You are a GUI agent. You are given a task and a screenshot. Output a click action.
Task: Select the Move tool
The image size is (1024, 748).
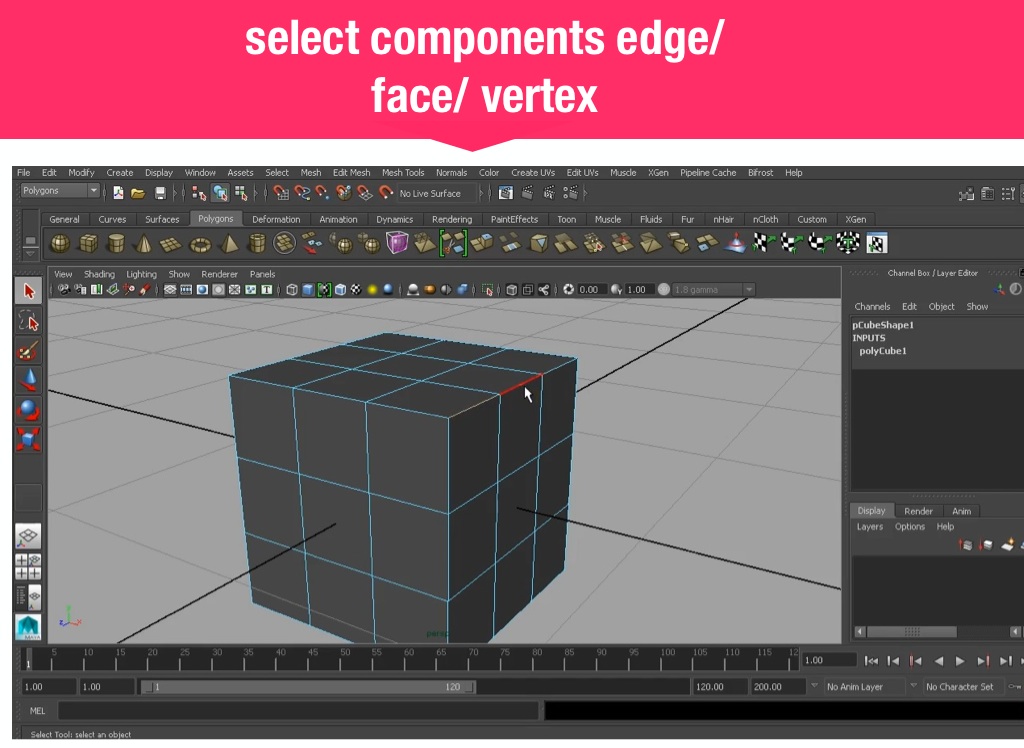[28, 380]
